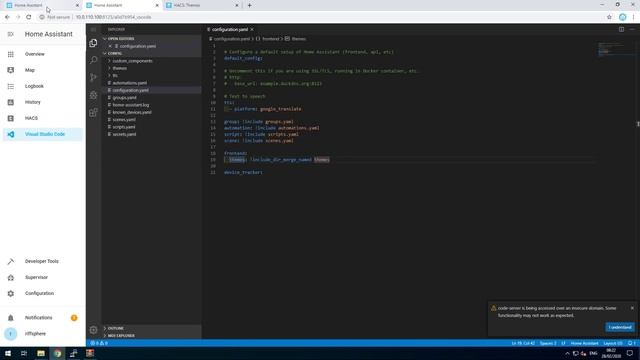The image size is (640, 360).
Task: Open the History page in the sidebar
Action: pos(42,102)
